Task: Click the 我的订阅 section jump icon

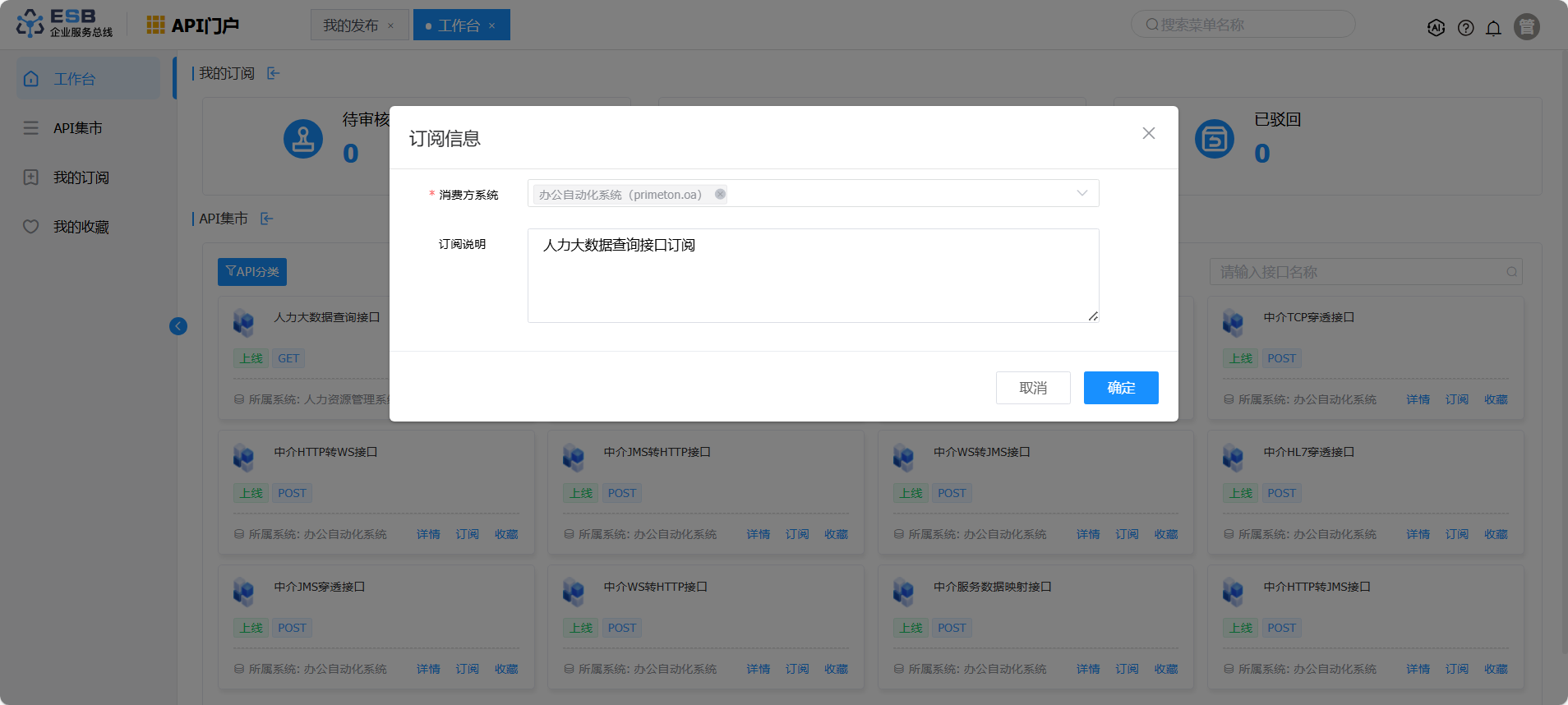Action: (274, 74)
